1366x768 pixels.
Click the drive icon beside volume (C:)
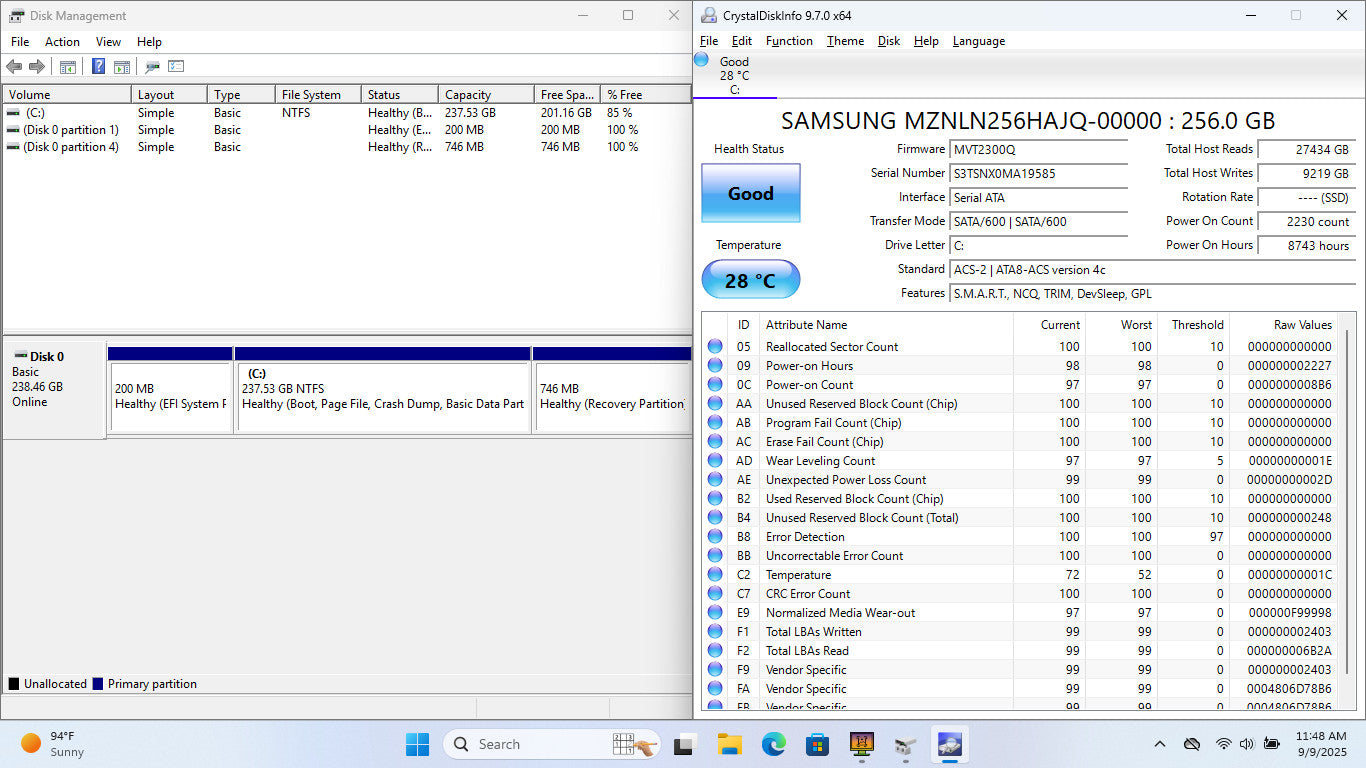(x=13, y=113)
